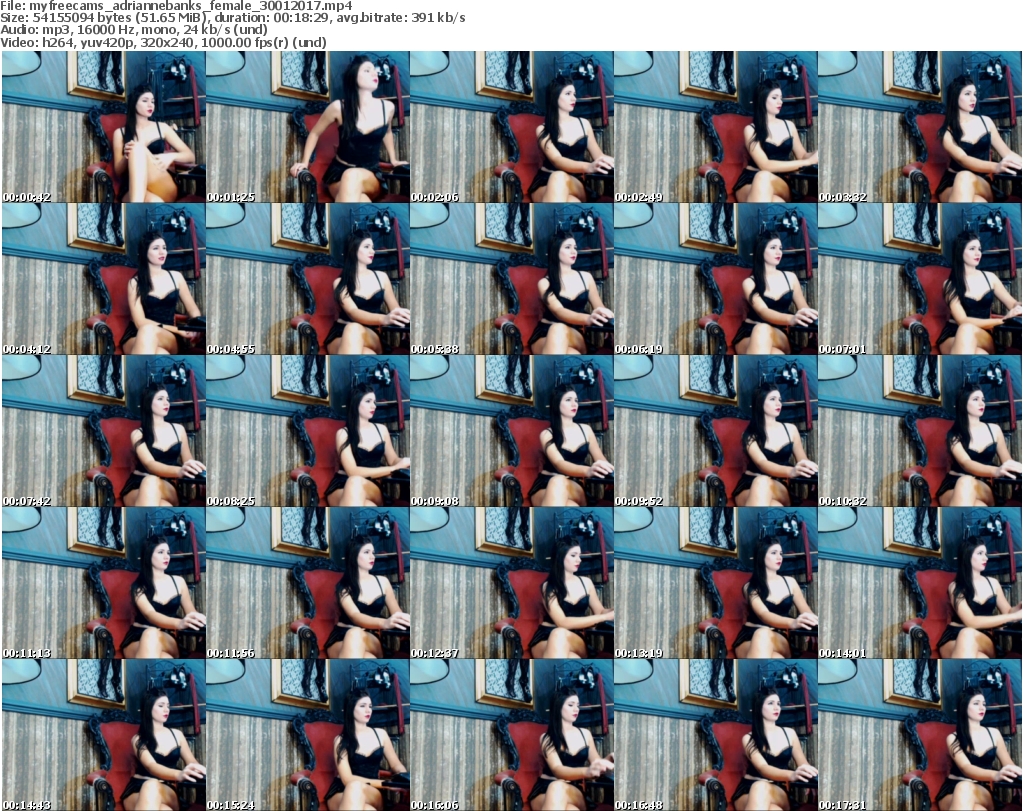Click the Audio line reading mp3, 16000 Hz
The image size is (1024, 811).
134,30
